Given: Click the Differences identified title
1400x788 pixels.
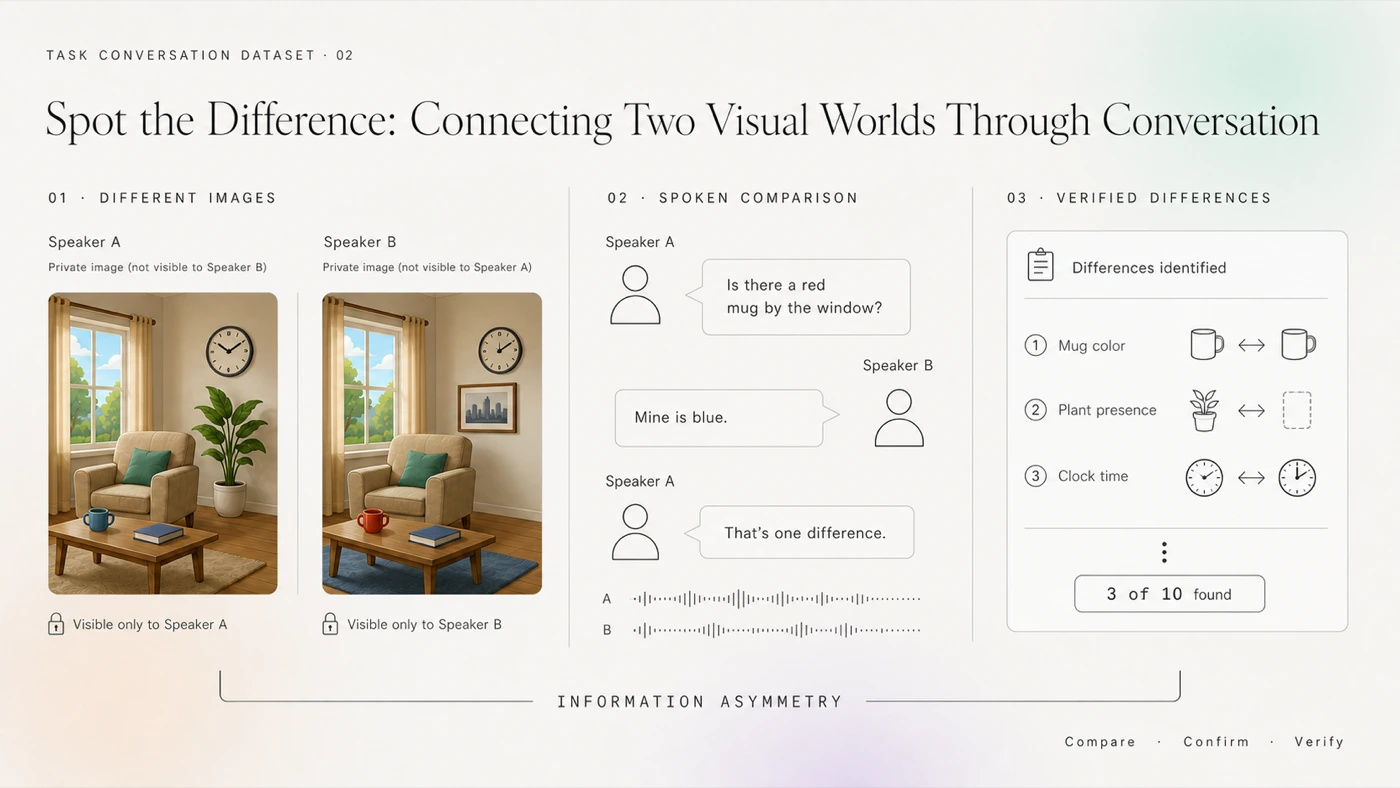Looking at the screenshot, I should click(x=1149, y=268).
